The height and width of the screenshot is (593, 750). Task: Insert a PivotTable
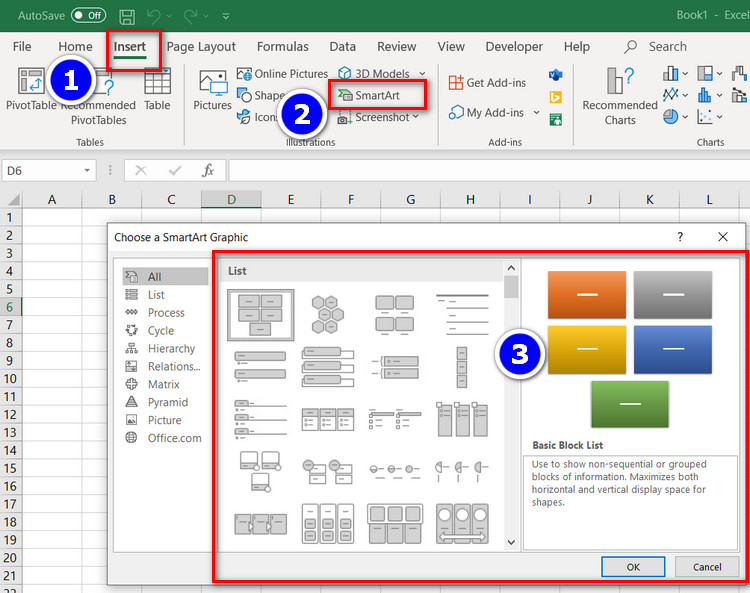point(31,88)
